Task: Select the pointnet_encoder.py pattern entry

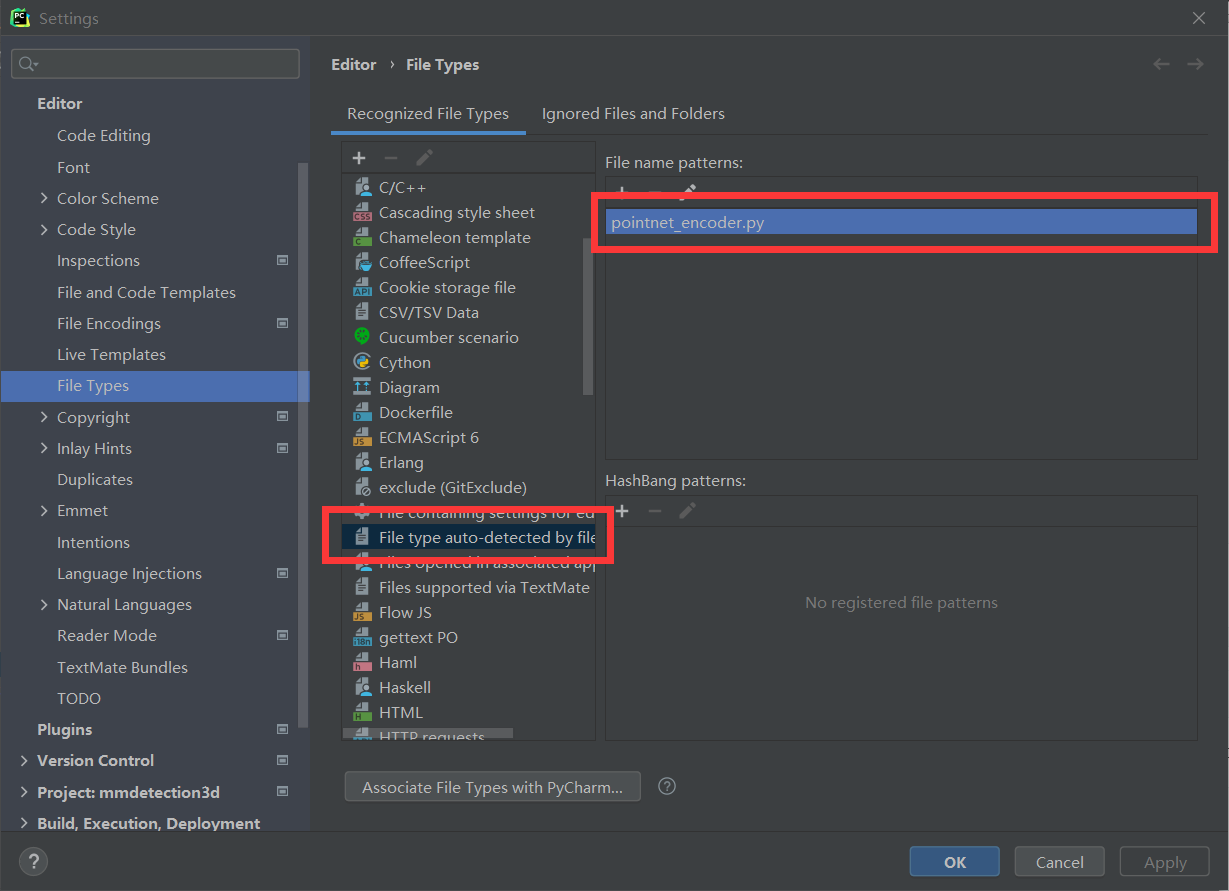Action: [901, 223]
